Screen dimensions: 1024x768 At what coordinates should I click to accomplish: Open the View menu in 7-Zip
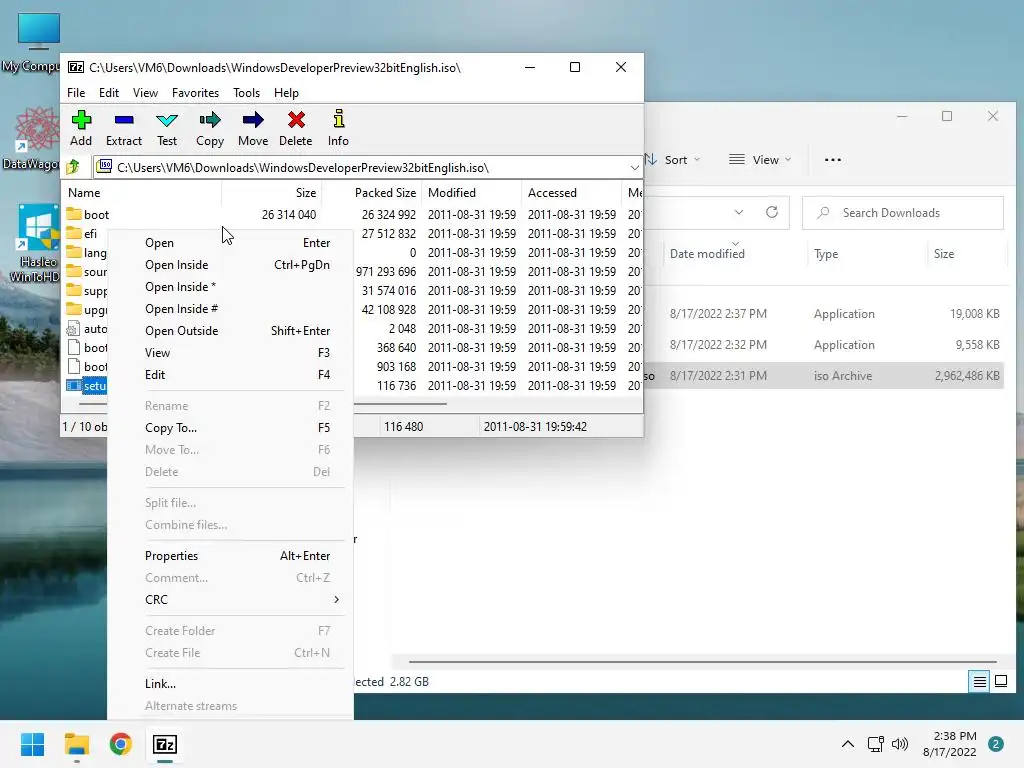tap(145, 93)
